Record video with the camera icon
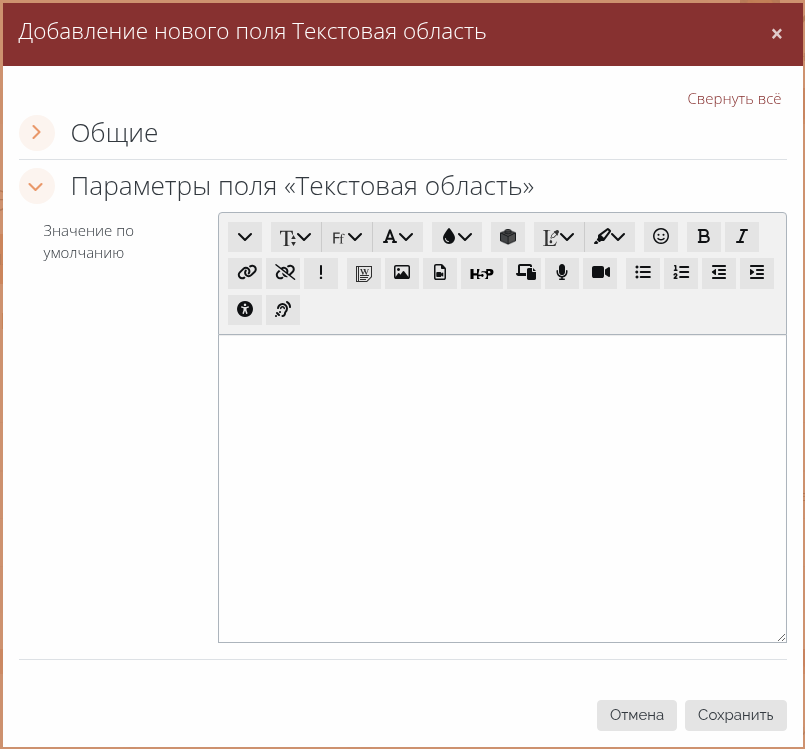 tap(600, 273)
